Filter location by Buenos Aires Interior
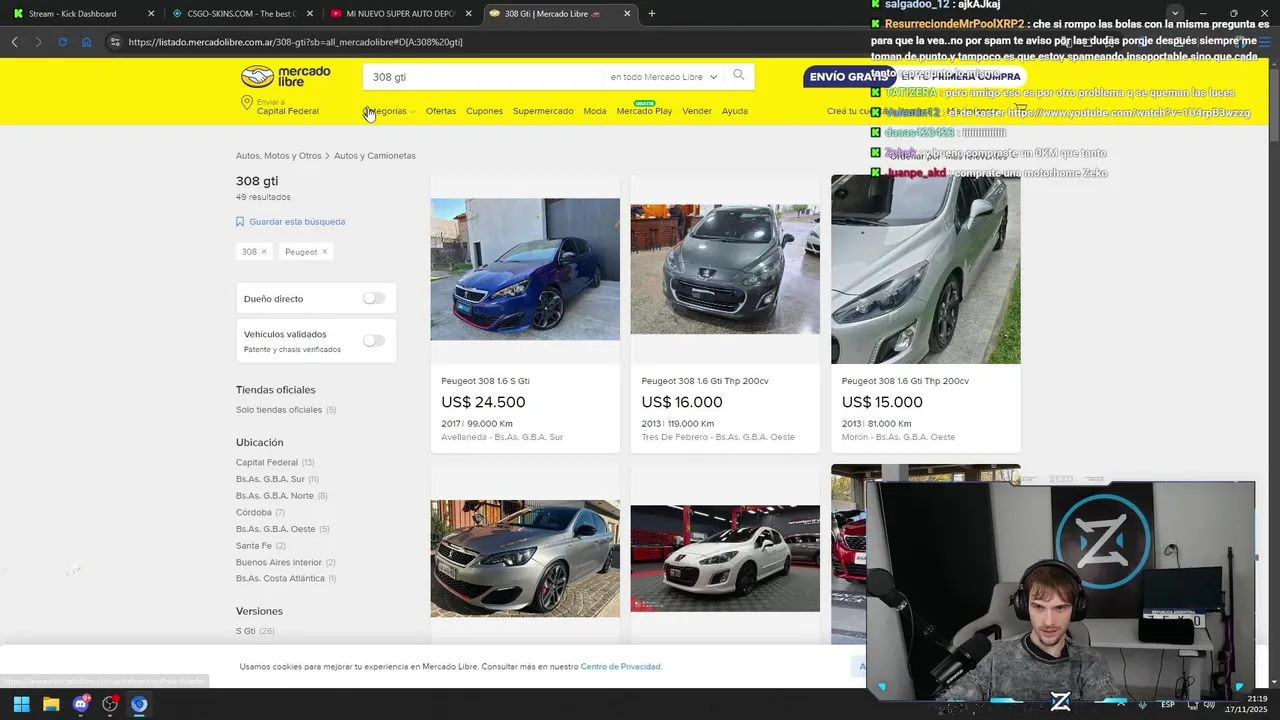This screenshot has width=1280, height=720. [x=279, y=562]
